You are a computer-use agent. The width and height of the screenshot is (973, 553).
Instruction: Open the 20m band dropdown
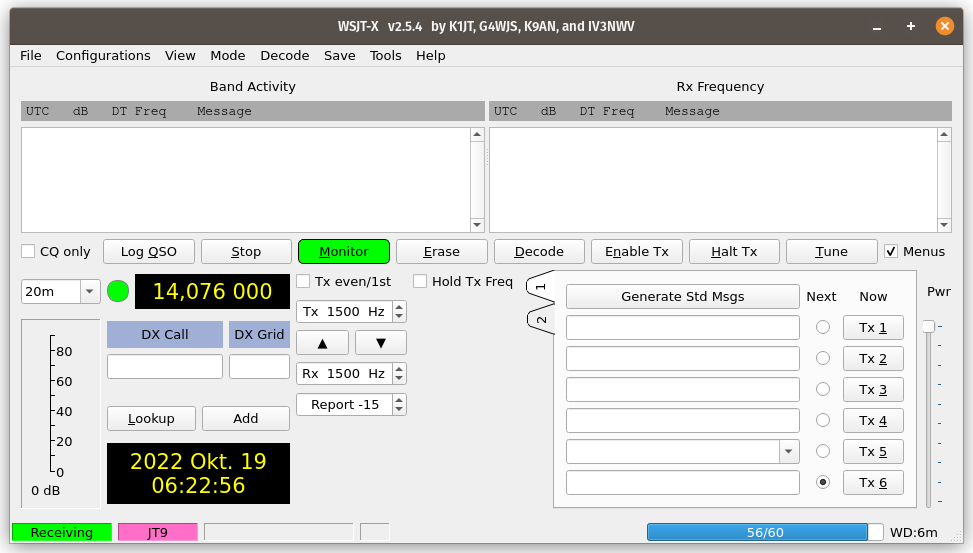click(x=89, y=292)
